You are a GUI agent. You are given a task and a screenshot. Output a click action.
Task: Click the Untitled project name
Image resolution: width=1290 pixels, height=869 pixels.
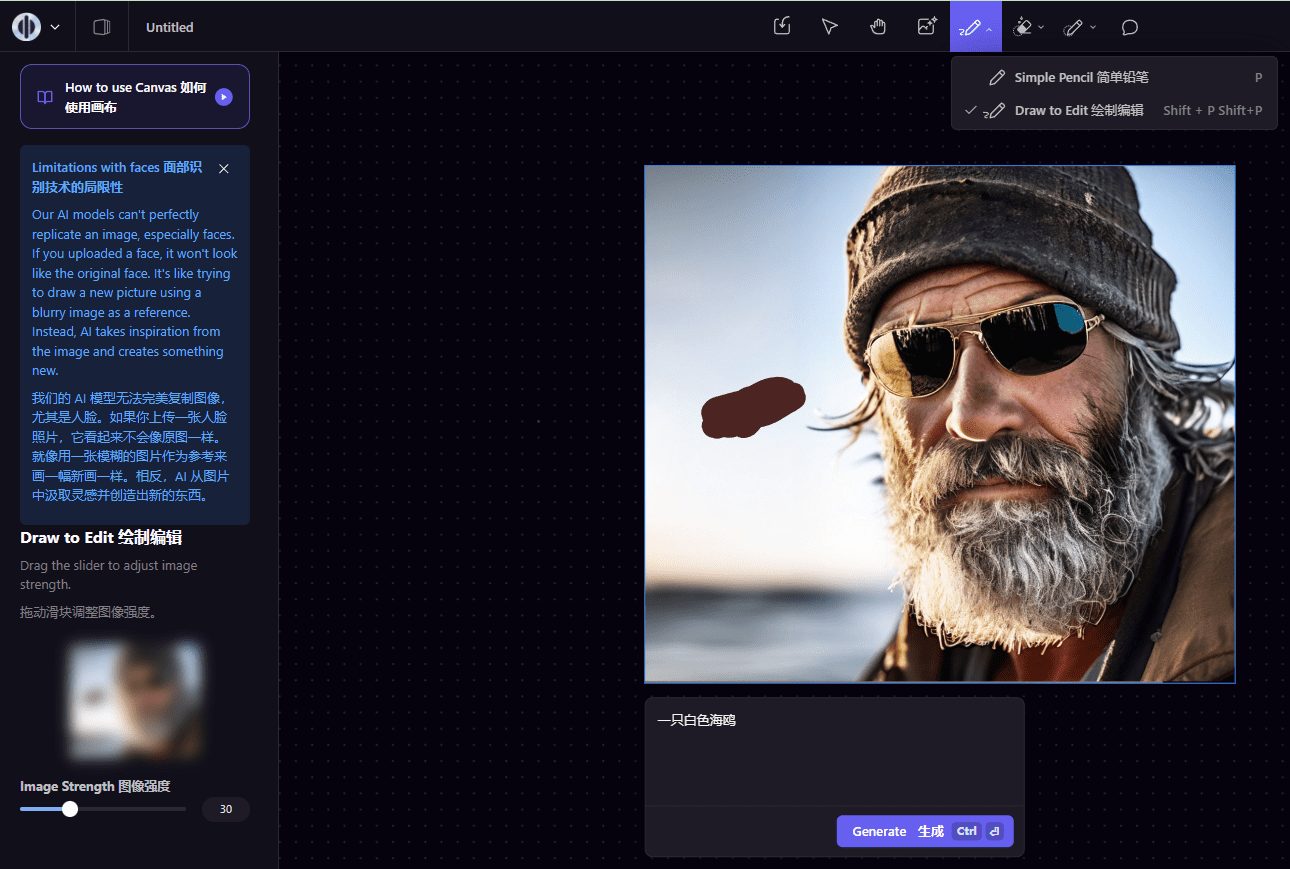[x=170, y=27]
